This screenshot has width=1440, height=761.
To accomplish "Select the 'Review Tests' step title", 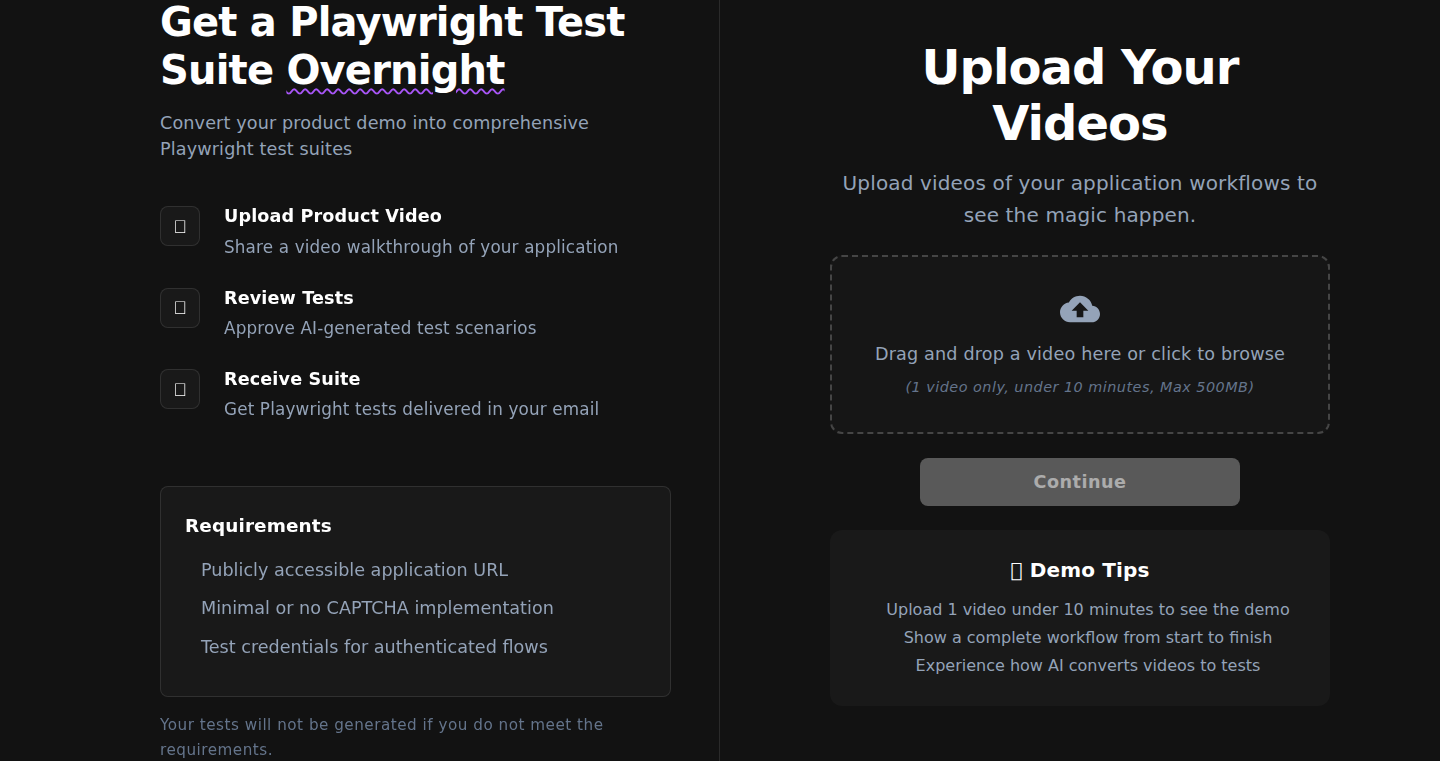I will click(289, 298).
